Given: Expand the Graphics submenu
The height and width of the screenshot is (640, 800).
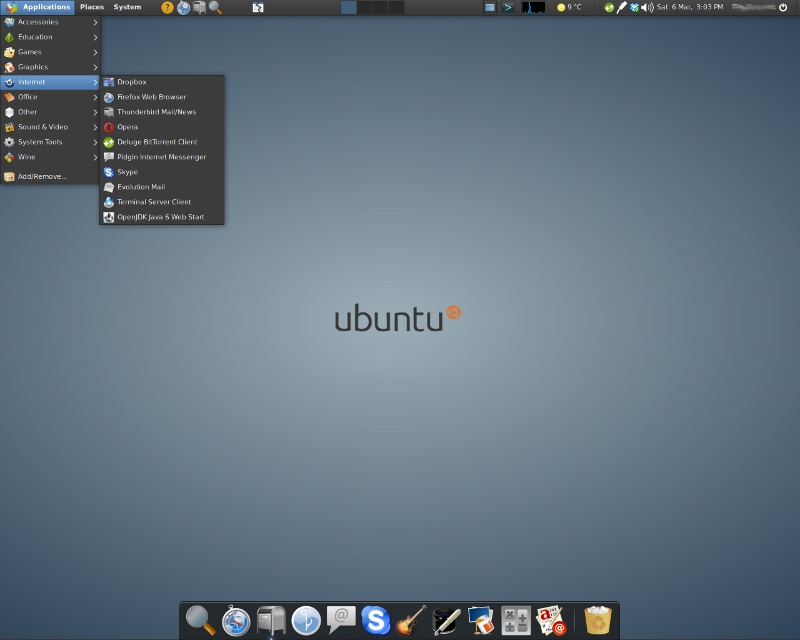Looking at the screenshot, I should click(51, 67).
